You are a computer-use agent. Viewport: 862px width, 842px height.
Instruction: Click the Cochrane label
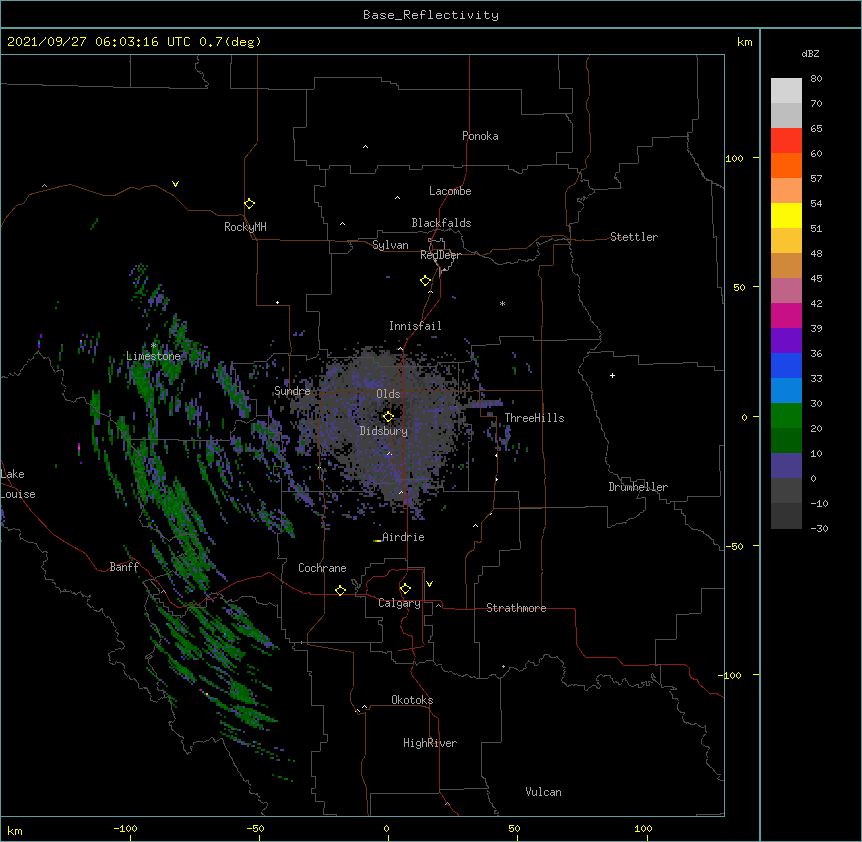(322, 568)
